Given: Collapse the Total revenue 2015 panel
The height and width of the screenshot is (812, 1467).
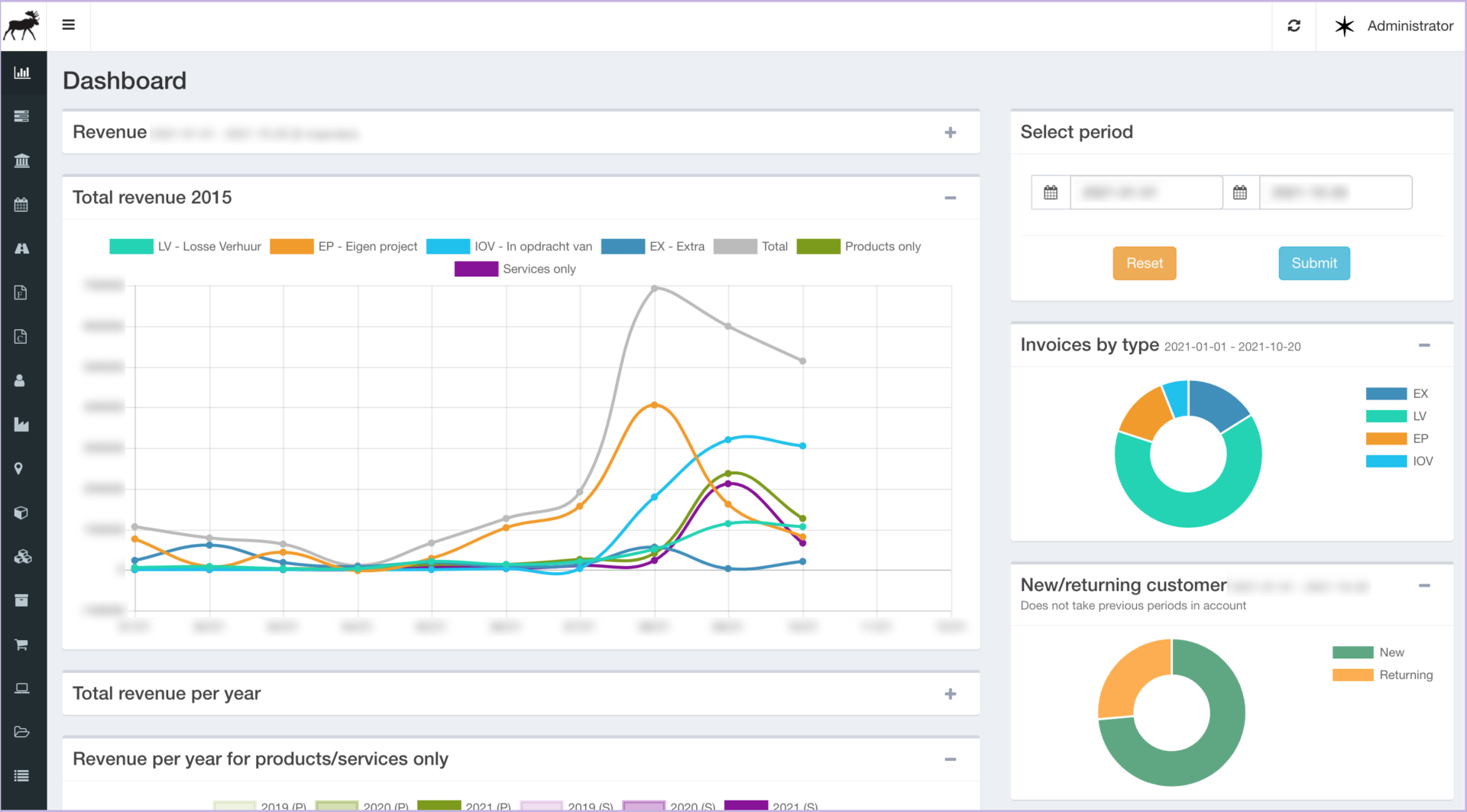Looking at the screenshot, I should [x=950, y=198].
